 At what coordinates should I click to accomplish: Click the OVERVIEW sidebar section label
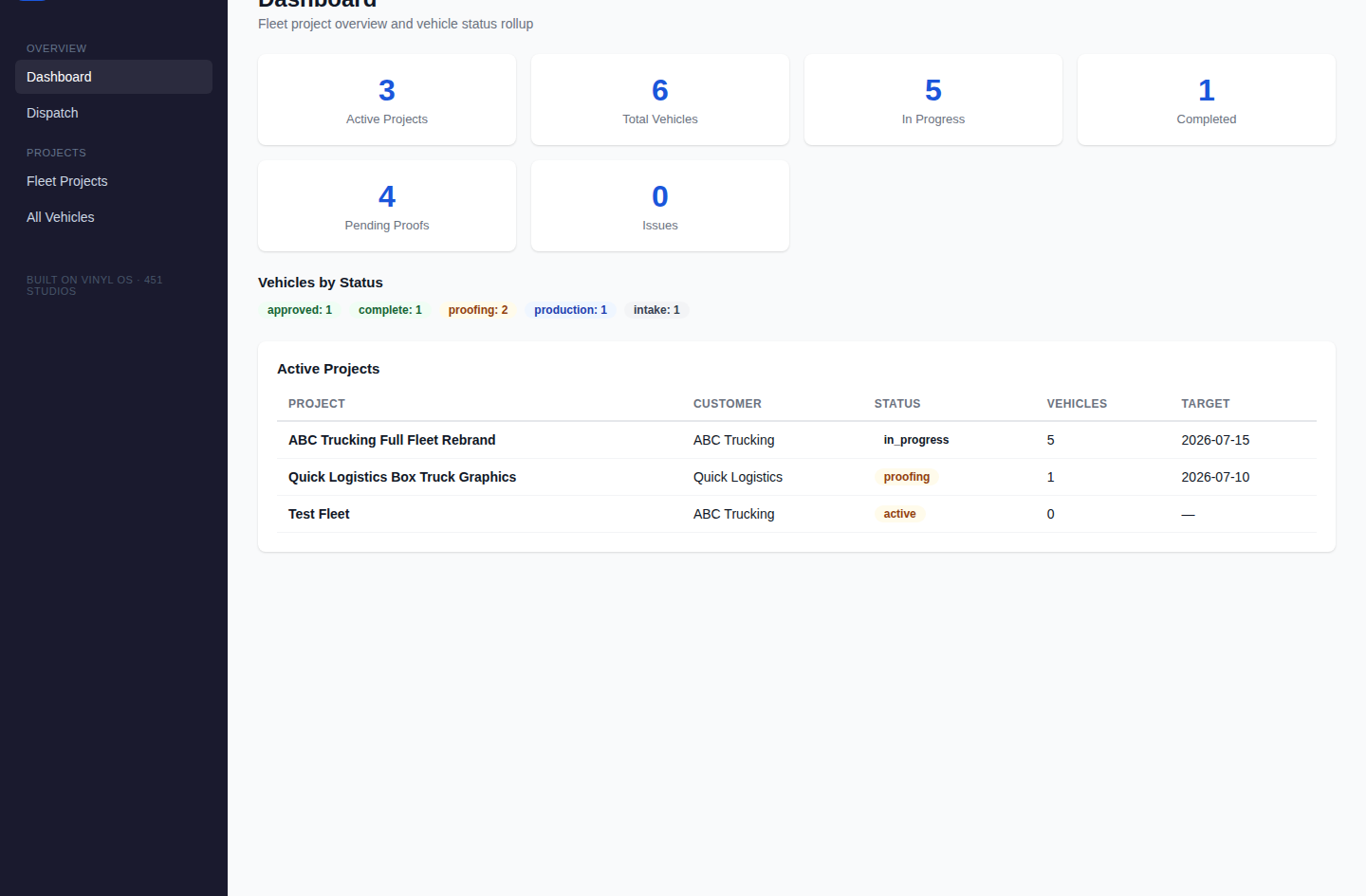click(56, 48)
